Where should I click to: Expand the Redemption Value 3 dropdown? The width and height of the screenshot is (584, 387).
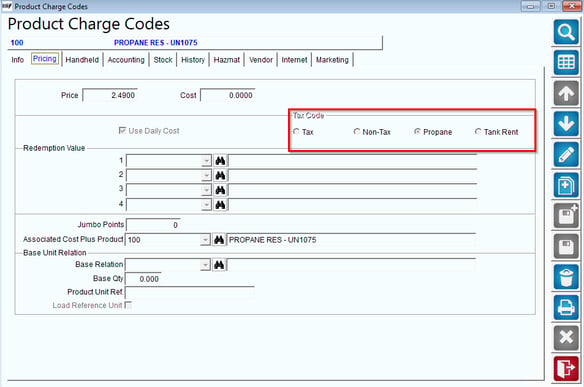click(x=206, y=190)
